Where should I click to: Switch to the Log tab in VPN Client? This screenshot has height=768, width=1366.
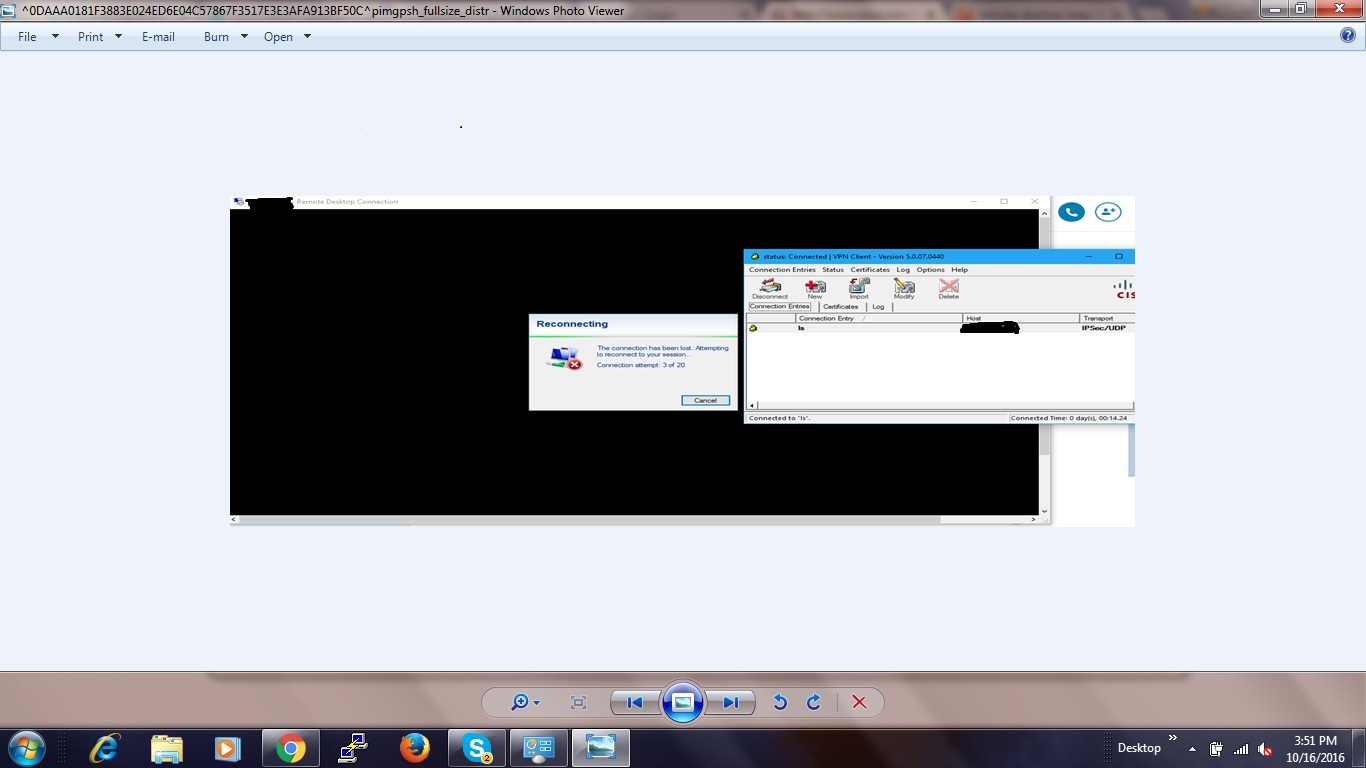pyautogui.click(x=878, y=307)
